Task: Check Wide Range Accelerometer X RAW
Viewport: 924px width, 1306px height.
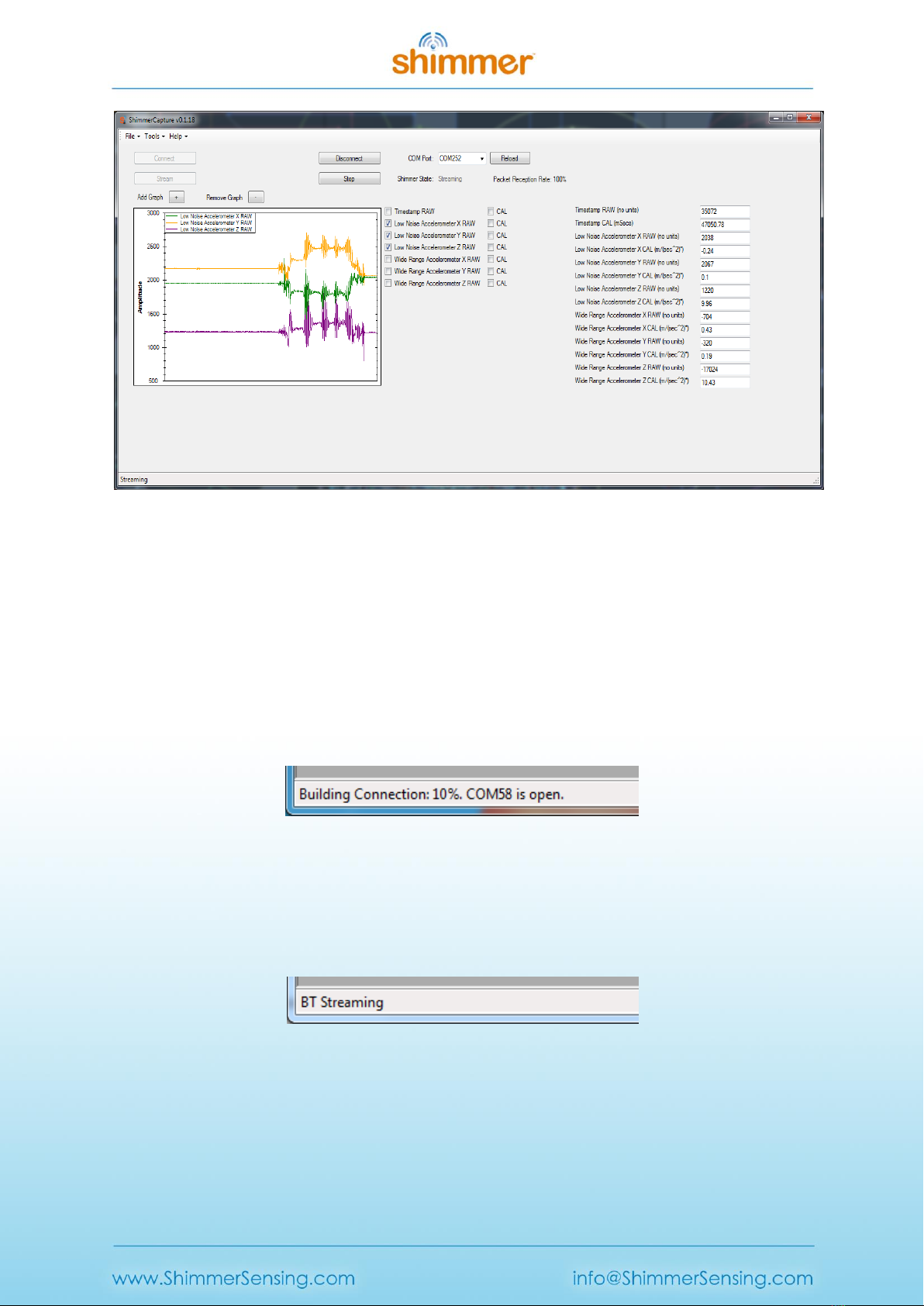Action: point(388,260)
